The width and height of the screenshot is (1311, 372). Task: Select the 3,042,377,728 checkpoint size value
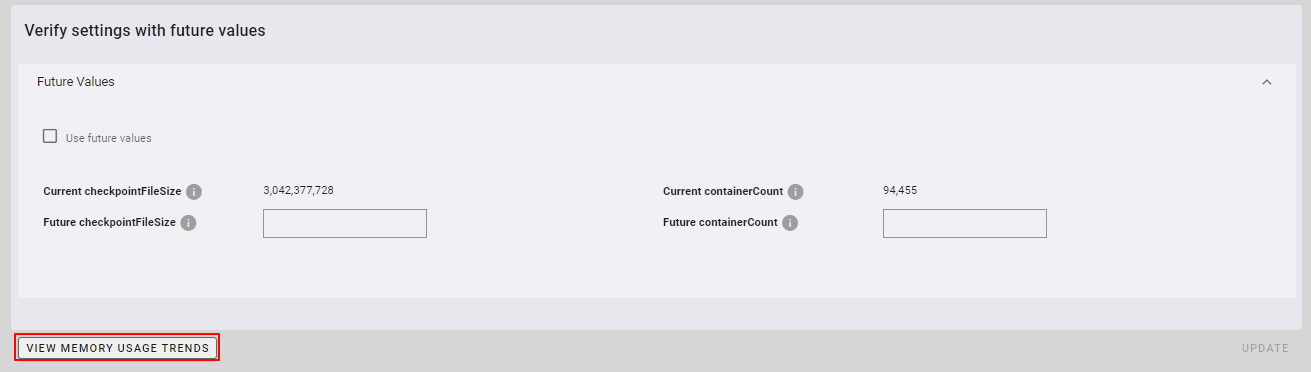(298, 190)
